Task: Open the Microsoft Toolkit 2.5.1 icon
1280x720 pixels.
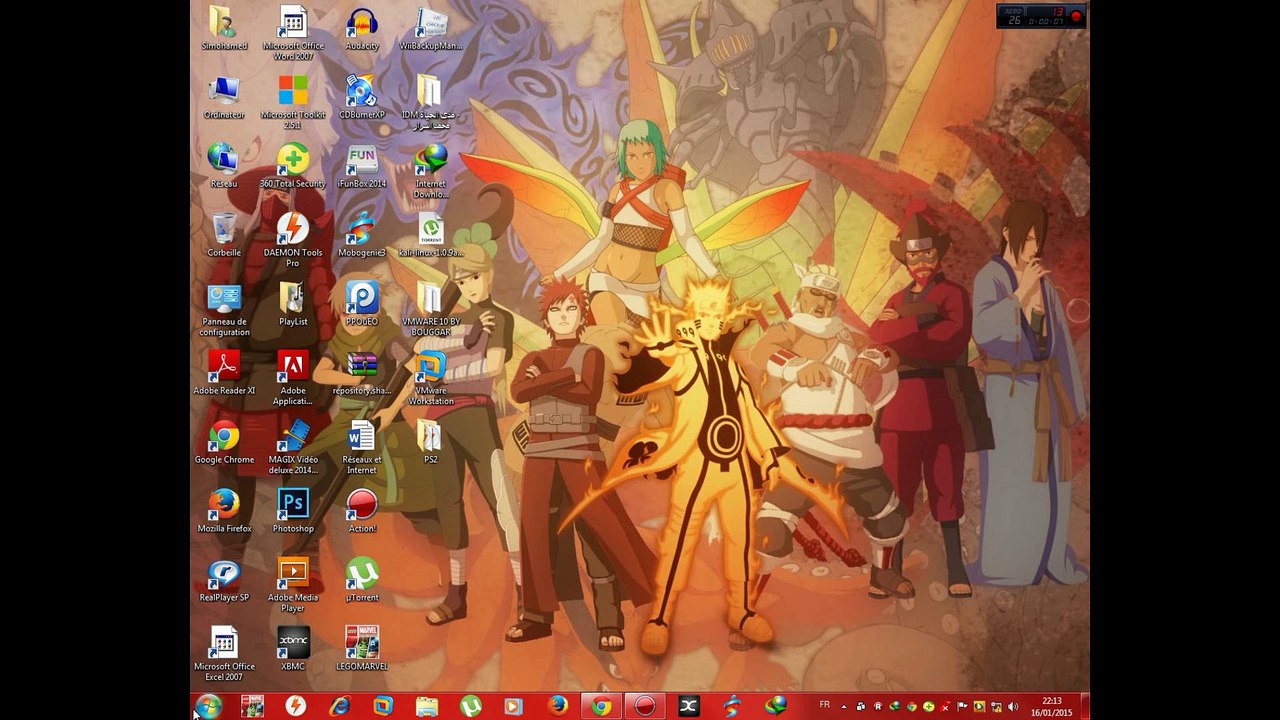Action: [x=293, y=102]
